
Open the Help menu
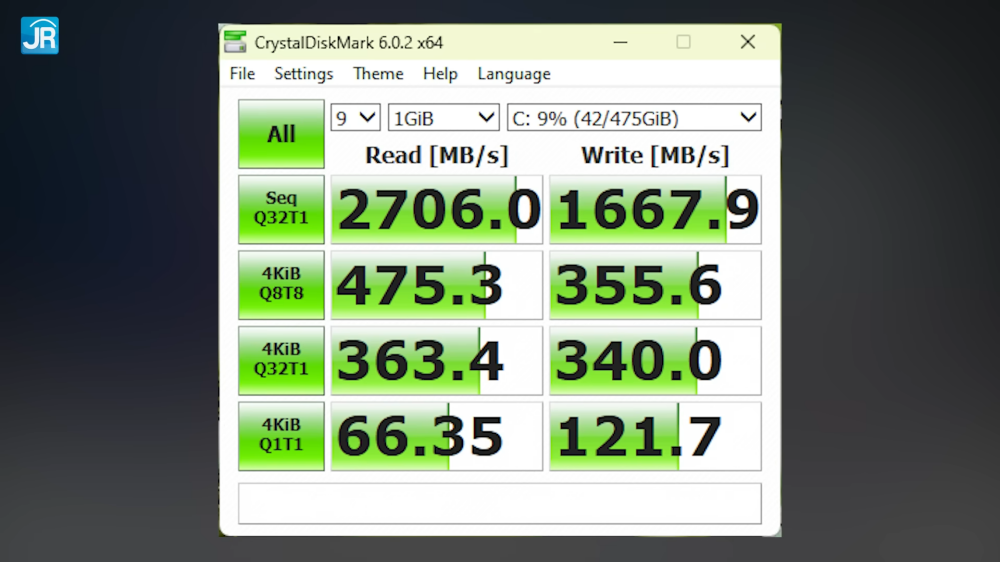pos(440,74)
